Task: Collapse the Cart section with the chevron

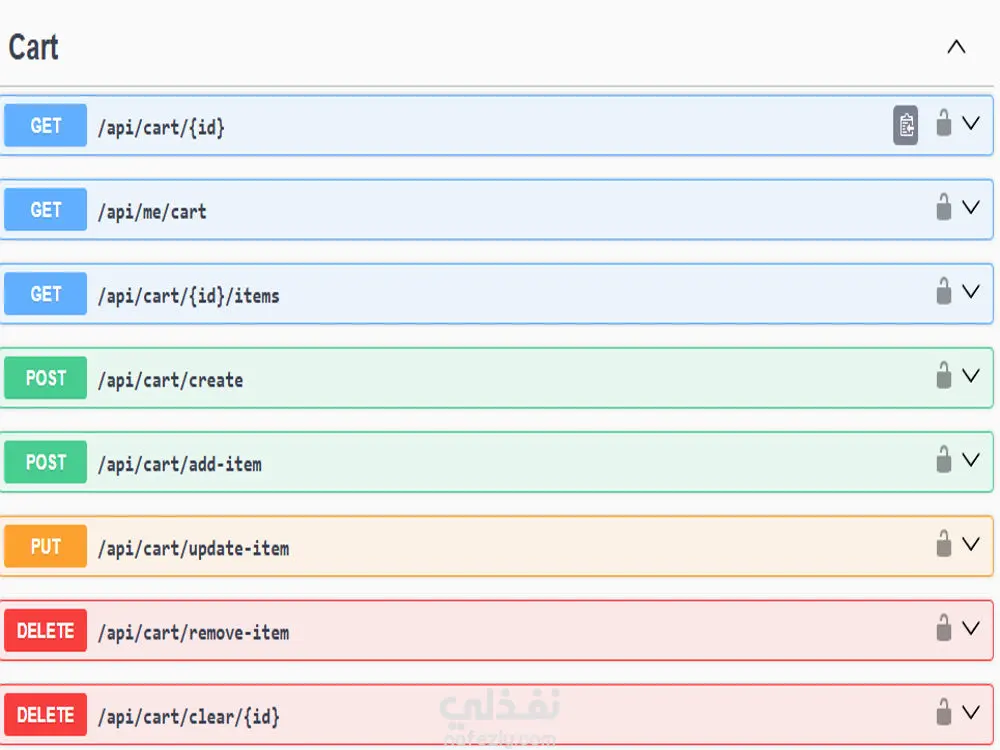Action: click(x=956, y=47)
